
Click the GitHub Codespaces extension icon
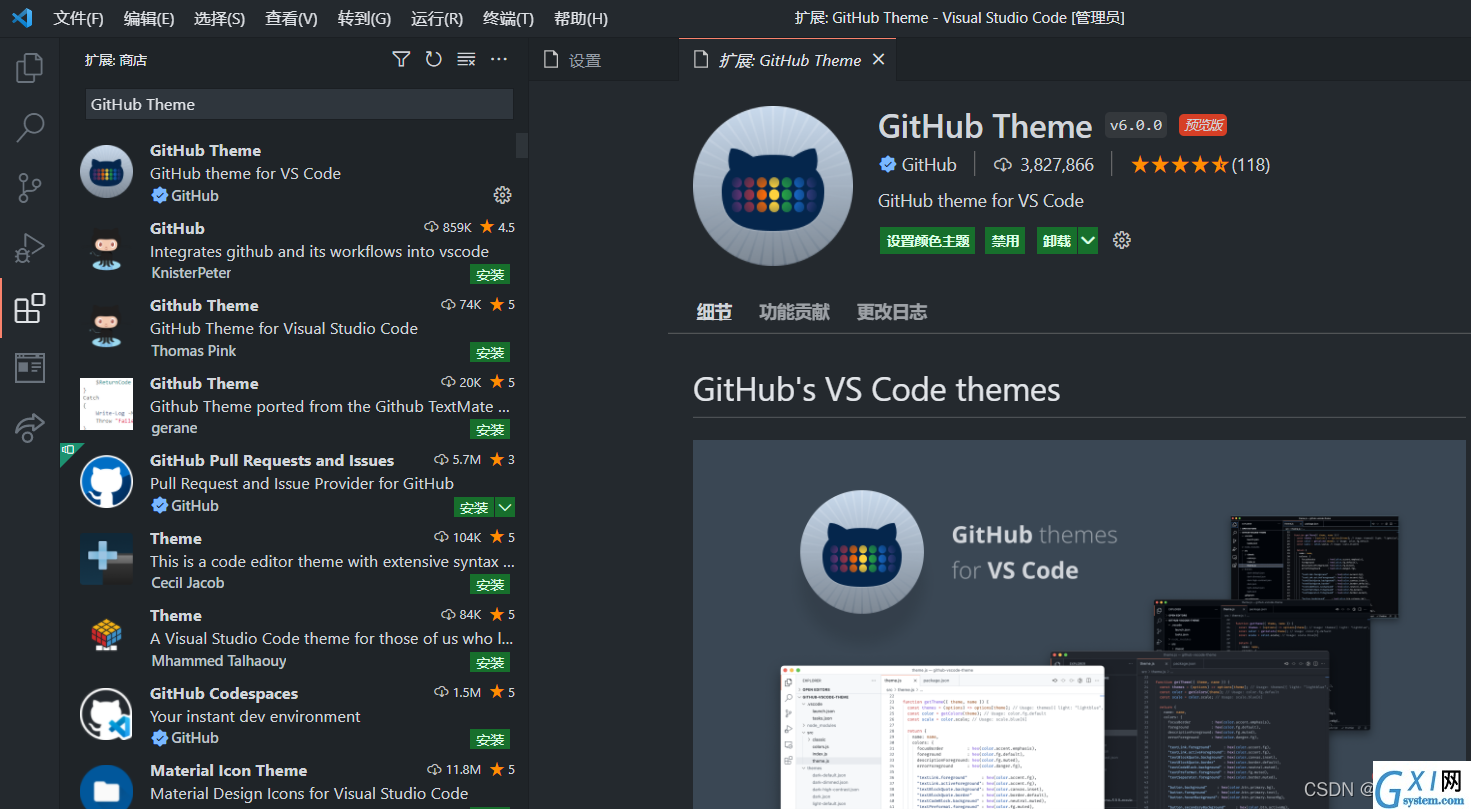[x=106, y=714]
